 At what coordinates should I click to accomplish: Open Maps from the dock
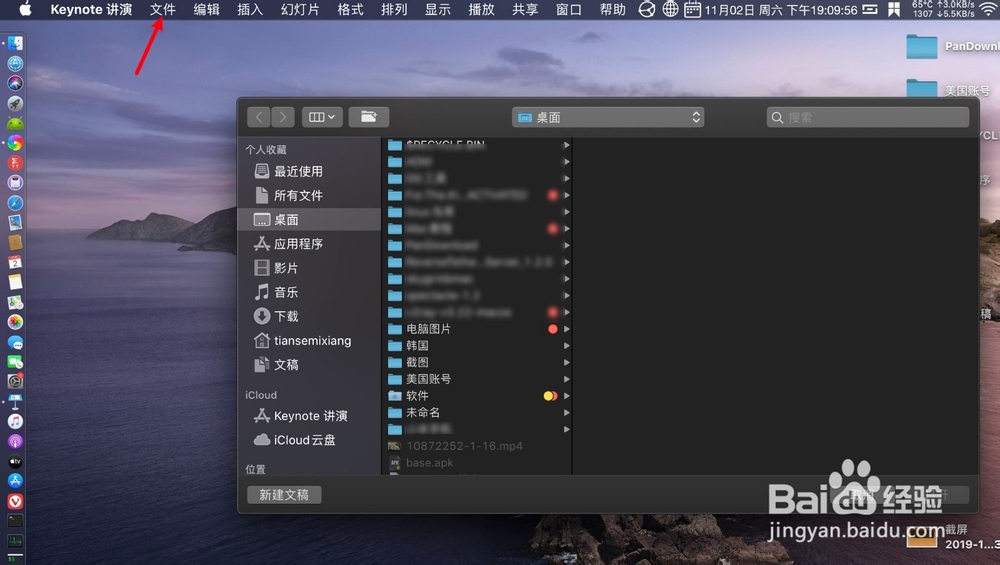coord(15,302)
